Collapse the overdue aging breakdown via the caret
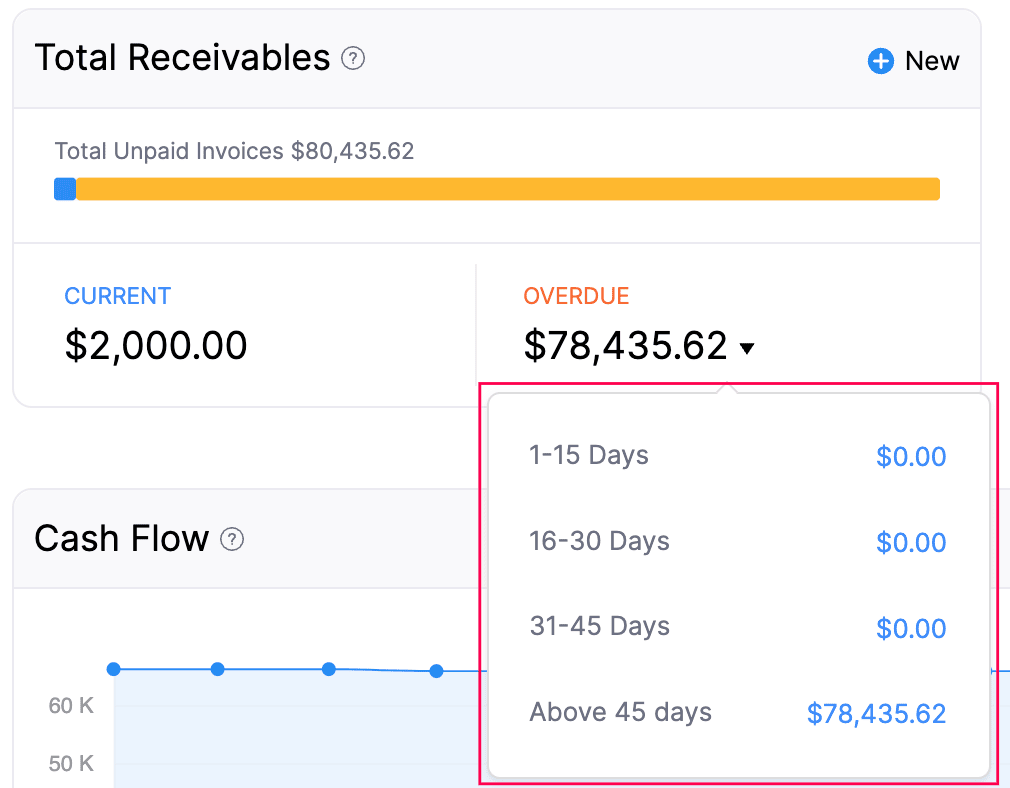 click(x=749, y=349)
